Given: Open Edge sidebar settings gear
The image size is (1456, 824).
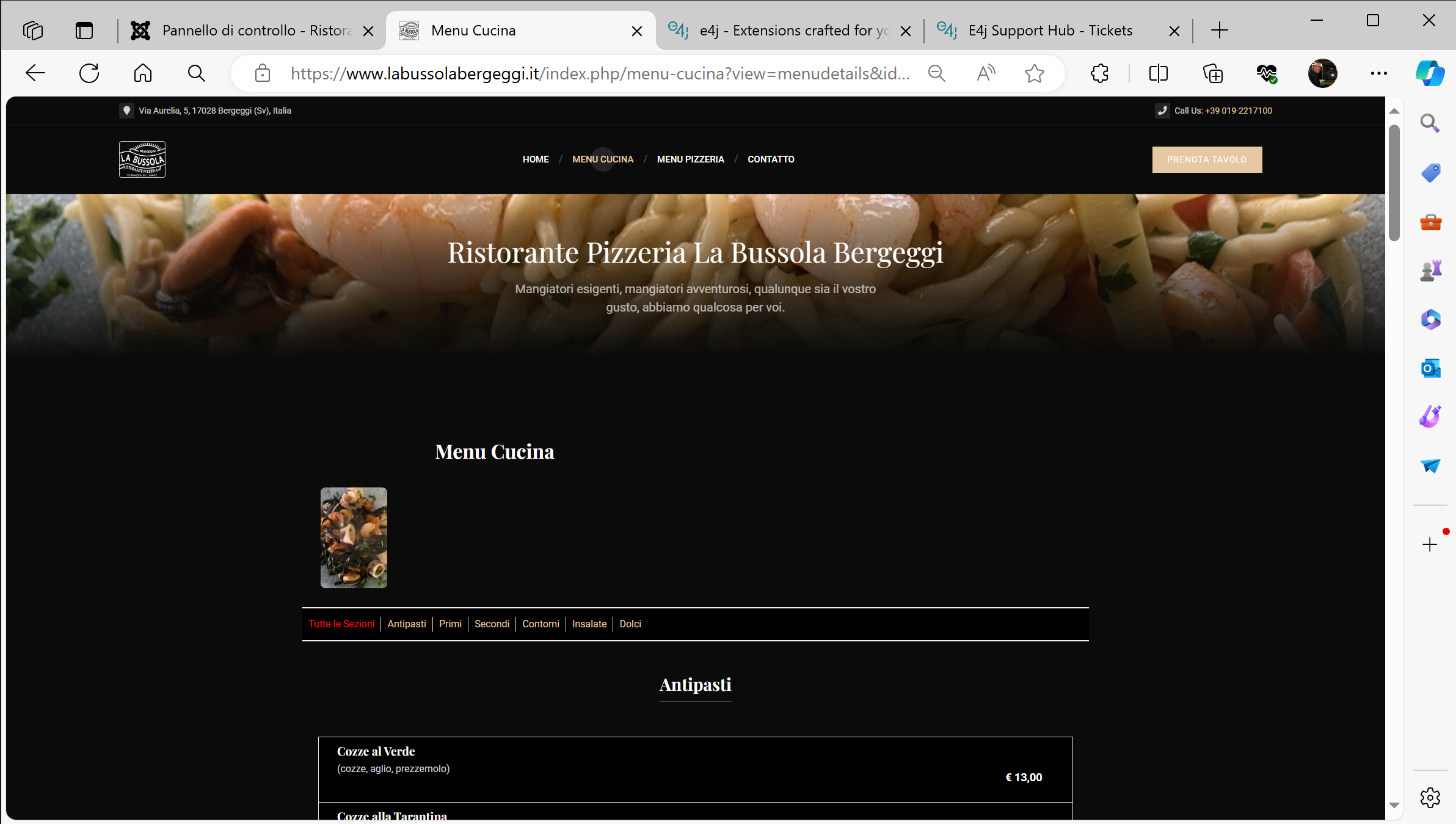Looking at the screenshot, I should pos(1430,797).
